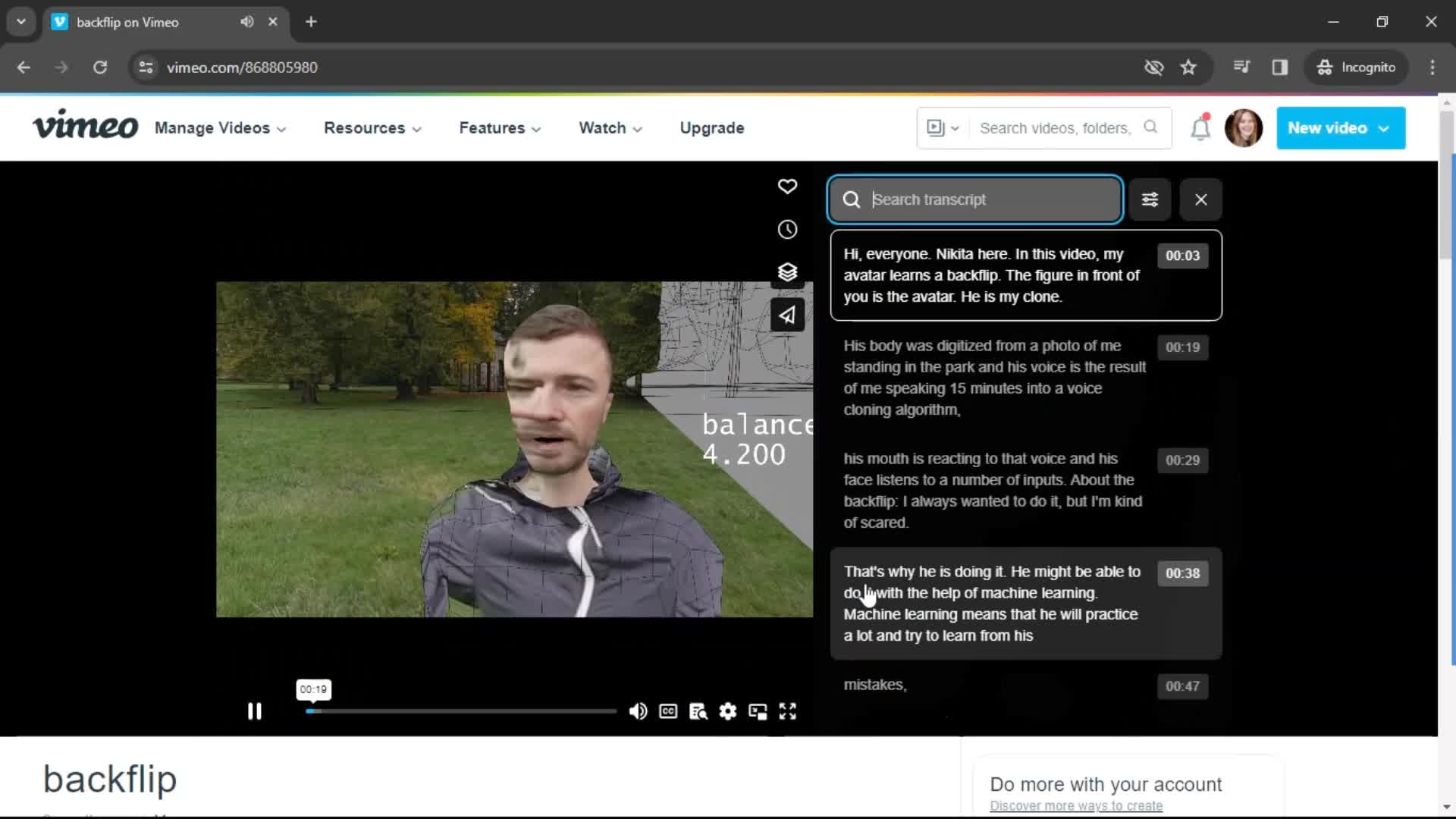The width and height of the screenshot is (1456, 819).
Task: Drag the video progress bar slider
Action: tap(313, 711)
